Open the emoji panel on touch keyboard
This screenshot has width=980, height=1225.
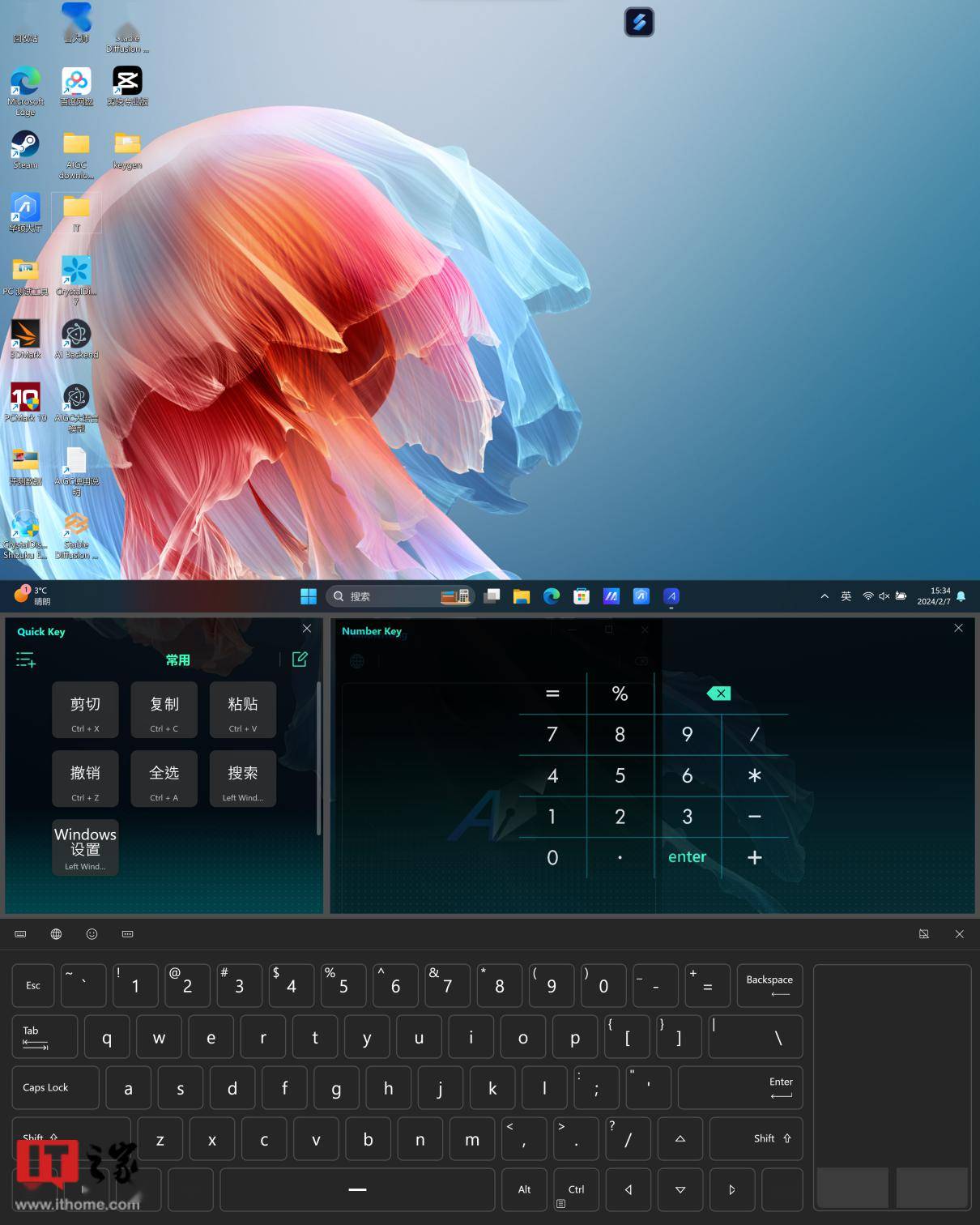92,934
